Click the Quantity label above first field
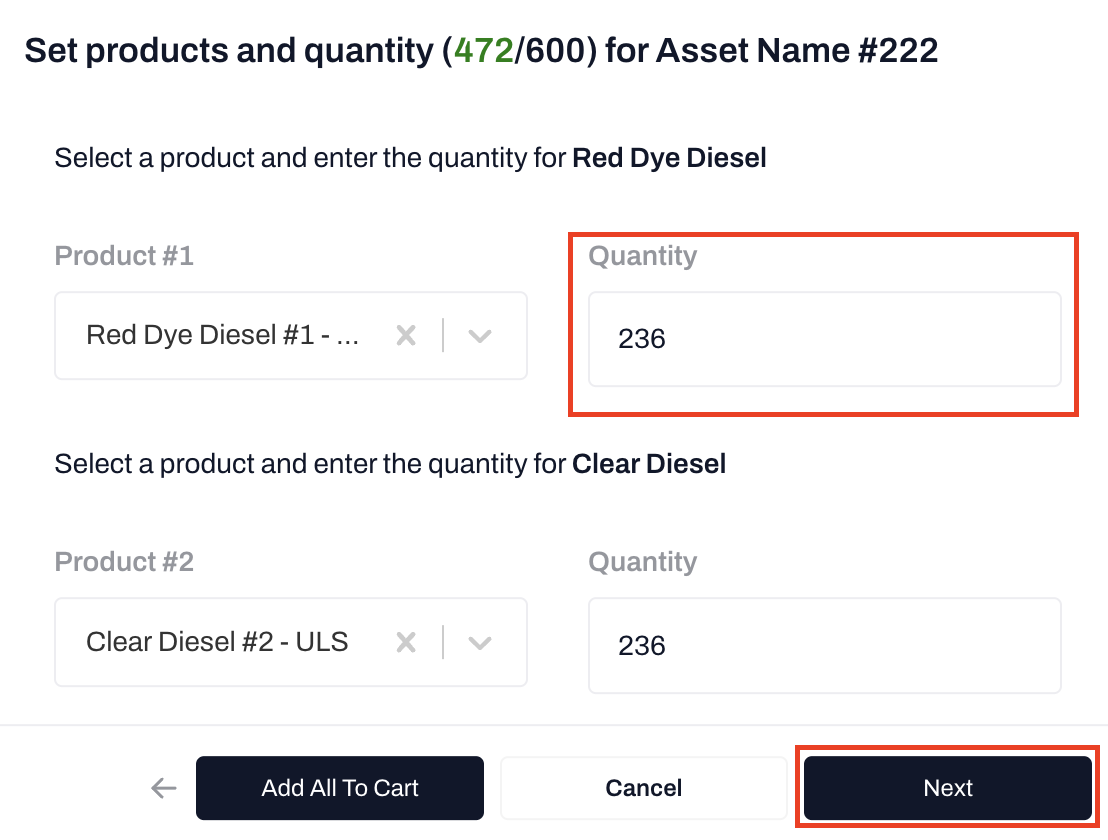The height and width of the screenshot is (840, 1108). coord(642,256)
